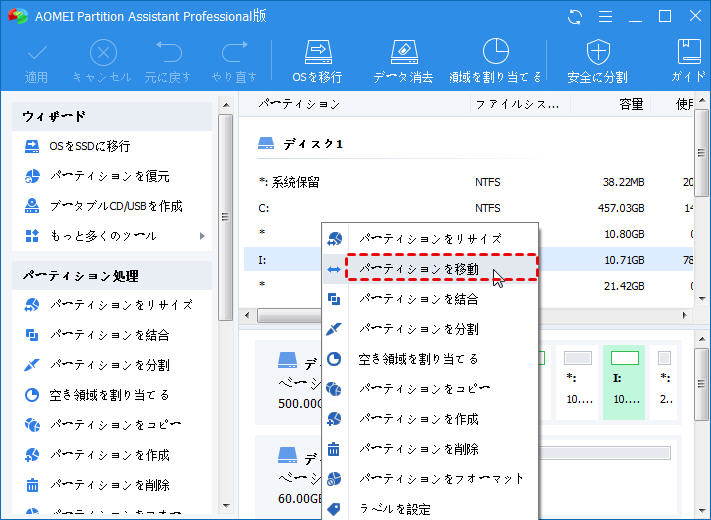Click partition list horizontal scroll left arrow
711x520 pixels.
tap(247, 315)
